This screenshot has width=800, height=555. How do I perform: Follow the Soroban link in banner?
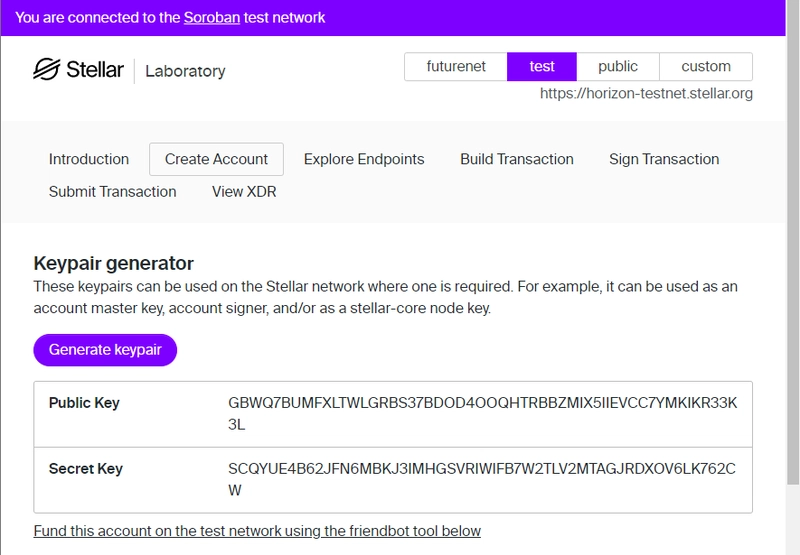(x=212, y=18)
